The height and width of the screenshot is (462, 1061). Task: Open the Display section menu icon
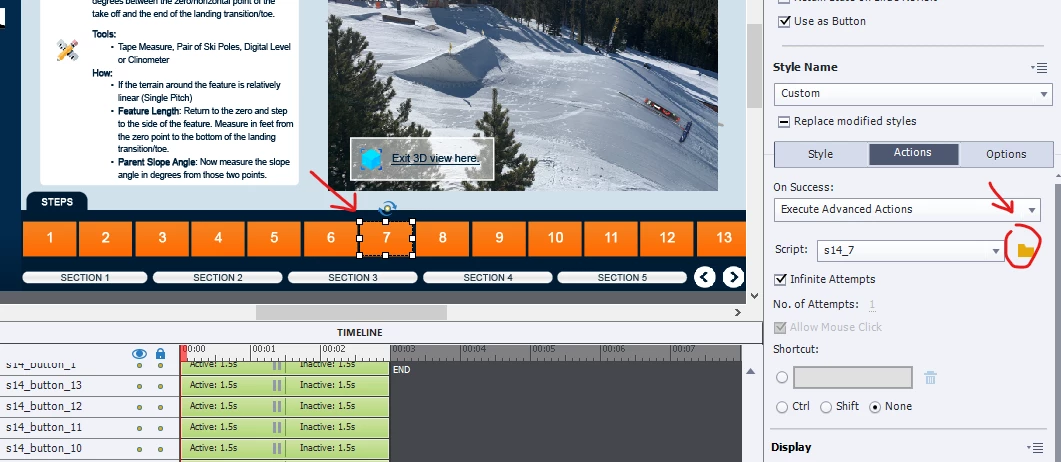tap(1035, 447)
